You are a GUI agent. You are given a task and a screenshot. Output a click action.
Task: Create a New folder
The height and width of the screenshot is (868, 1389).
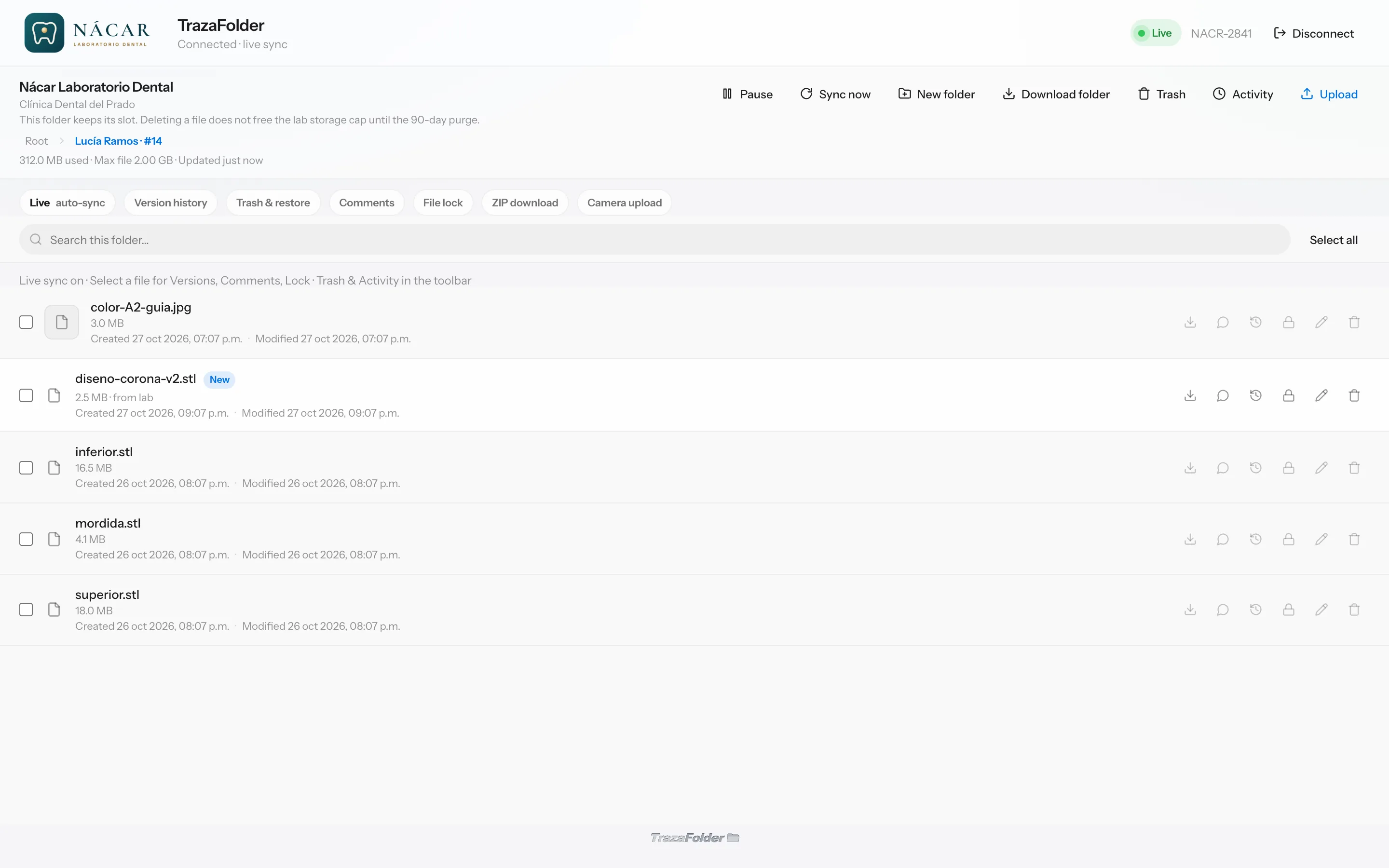pyautogui.click(x=936, y=94)
